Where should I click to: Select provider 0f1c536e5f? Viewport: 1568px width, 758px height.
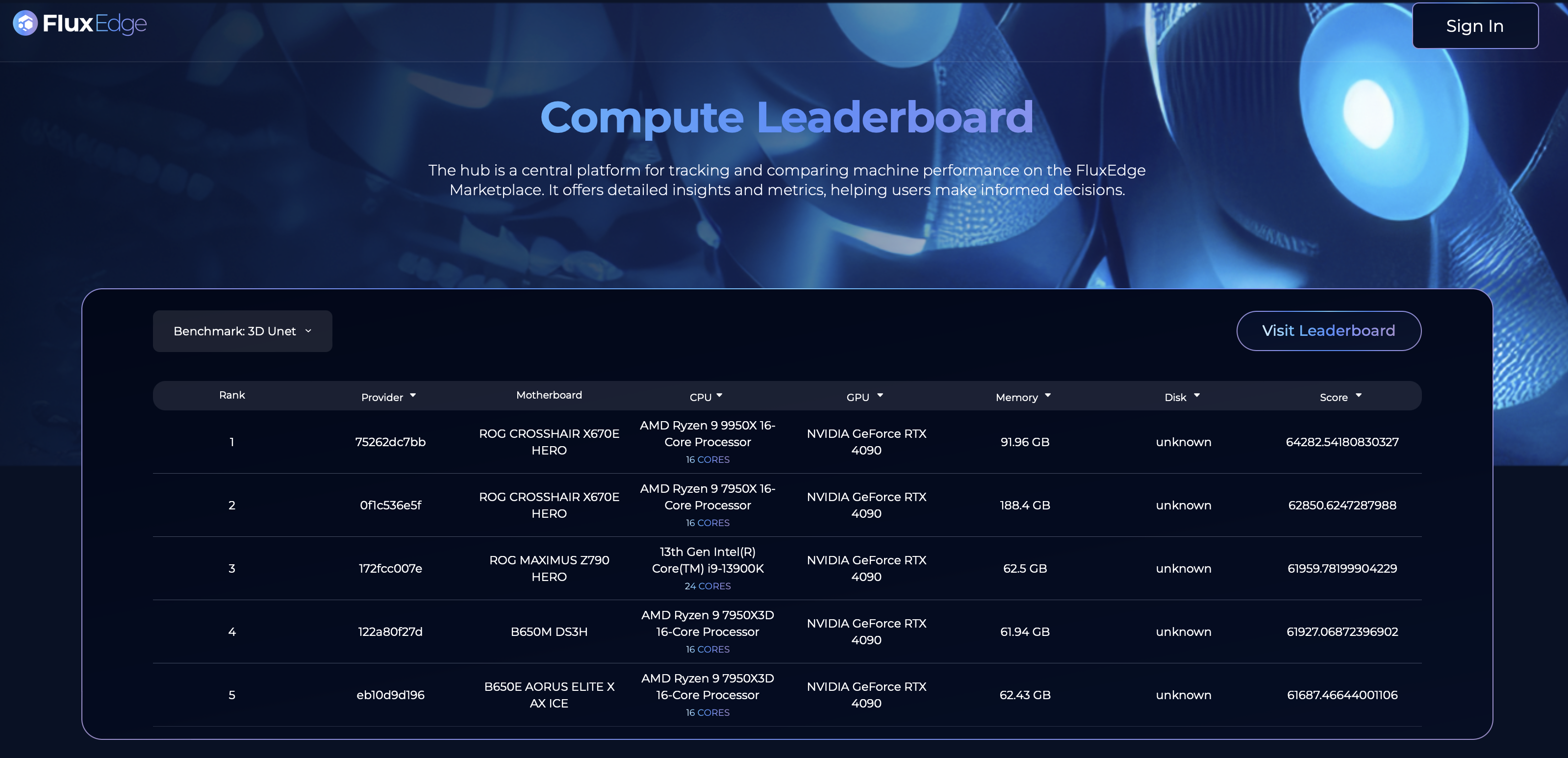click(x=390, y=505)
